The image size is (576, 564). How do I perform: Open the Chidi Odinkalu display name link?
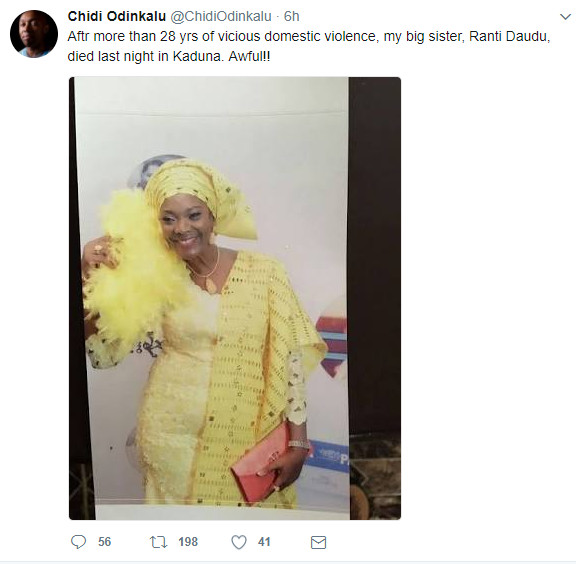point(117,16)
